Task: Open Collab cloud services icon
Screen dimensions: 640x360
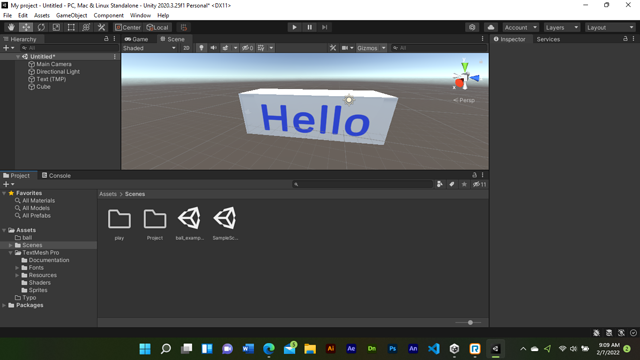Action: 491,27
